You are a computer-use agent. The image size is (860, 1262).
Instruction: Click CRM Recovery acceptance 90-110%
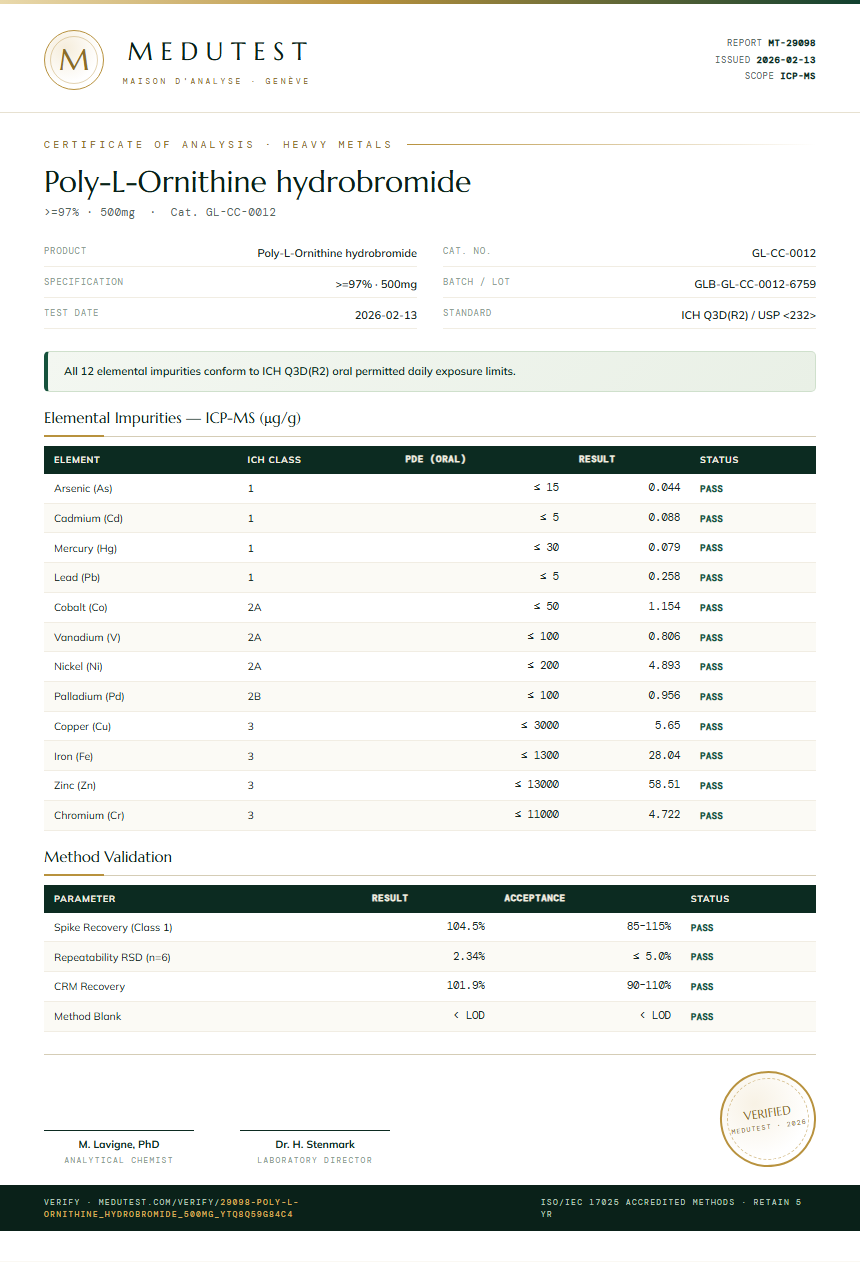pyautogui.click(x=649, y=986)
